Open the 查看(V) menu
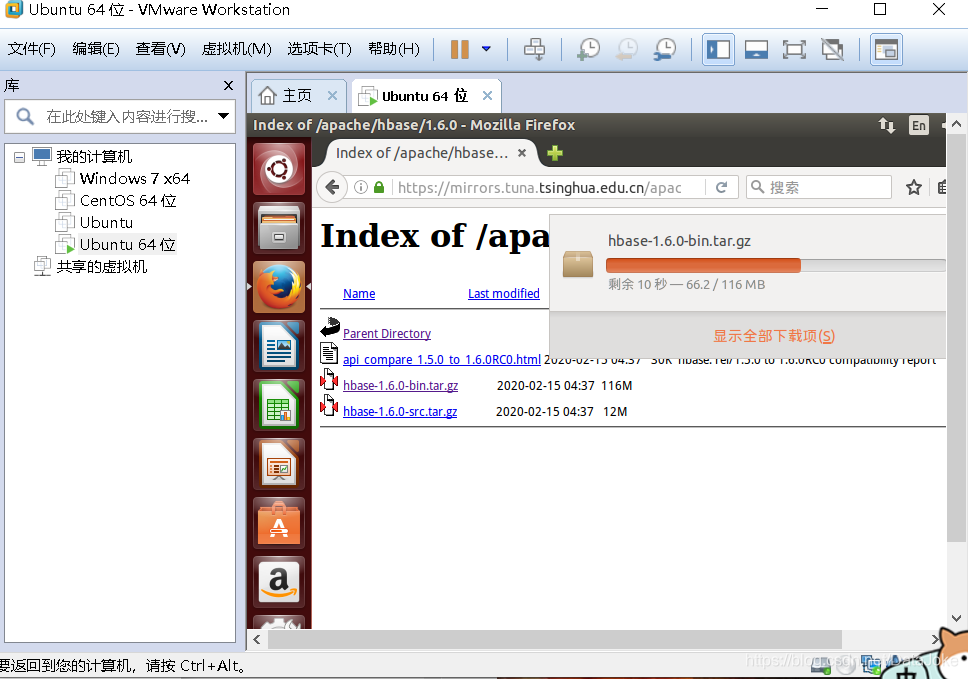Viewport: 968px width, 679px height. (161, 49)
